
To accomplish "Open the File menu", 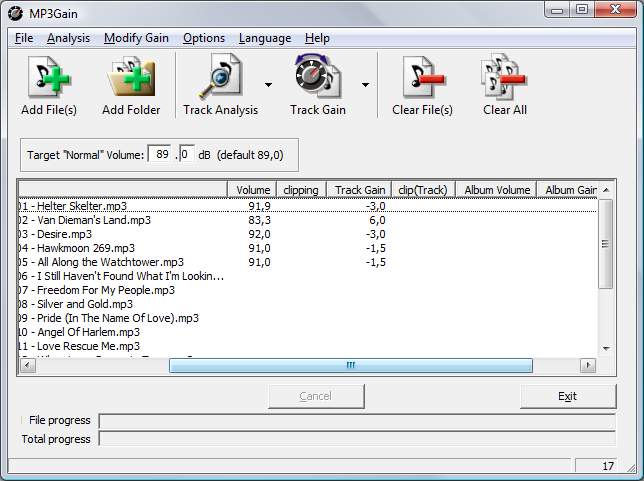I will (24, 38).
